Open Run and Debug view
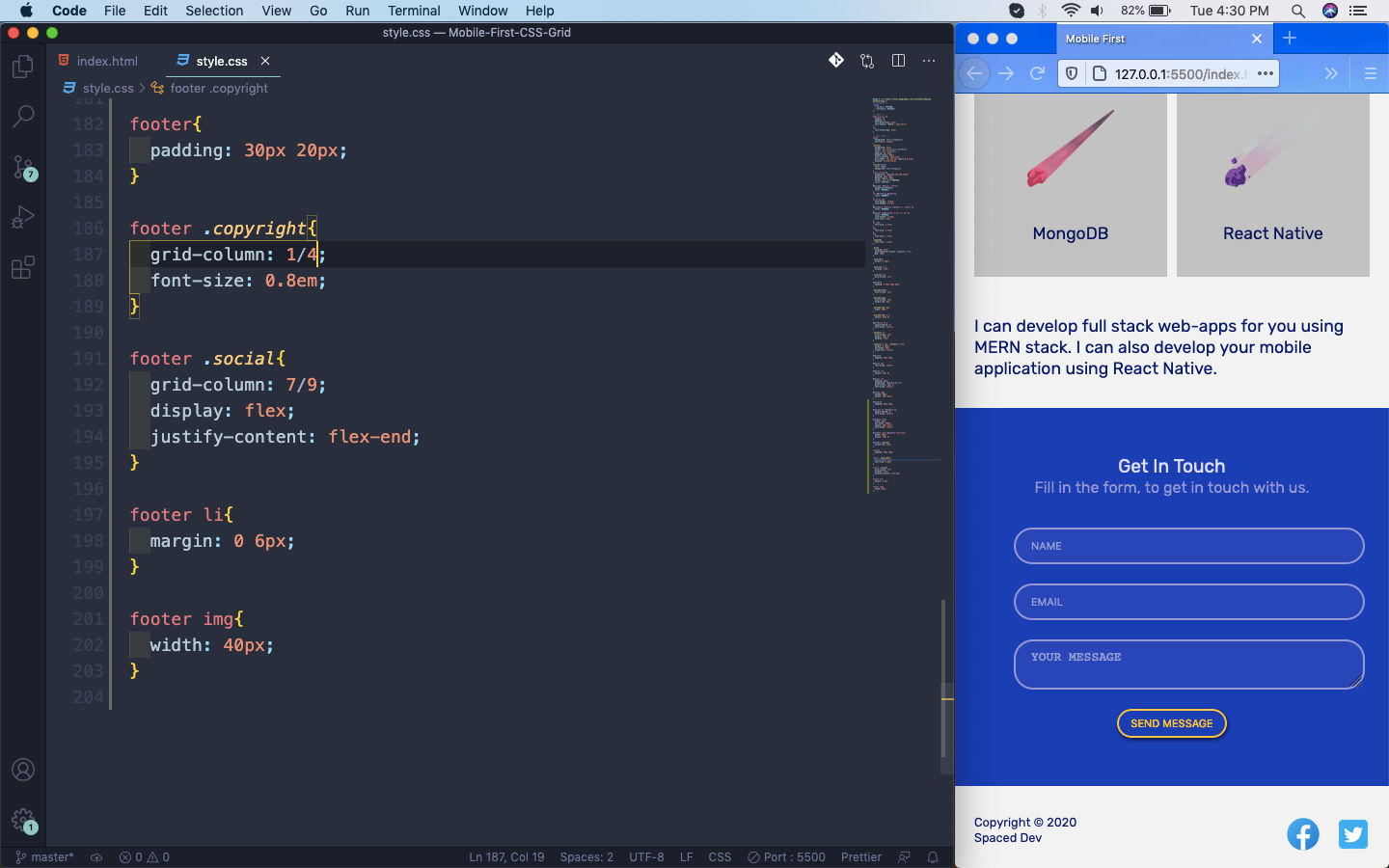The height and width of the screenshot is (868, 1389). [23, 217]
